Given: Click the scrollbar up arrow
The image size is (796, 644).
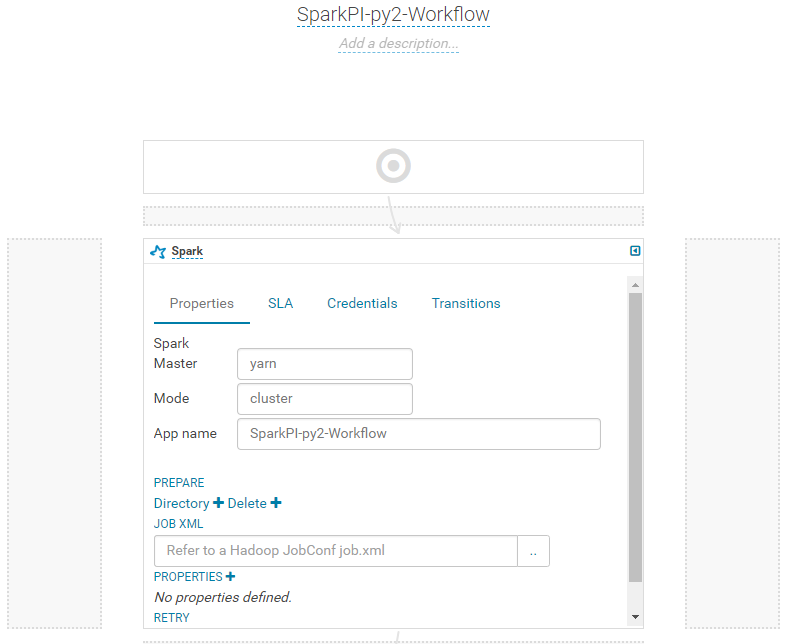Looking at the screenshot, I should point(635,285).
